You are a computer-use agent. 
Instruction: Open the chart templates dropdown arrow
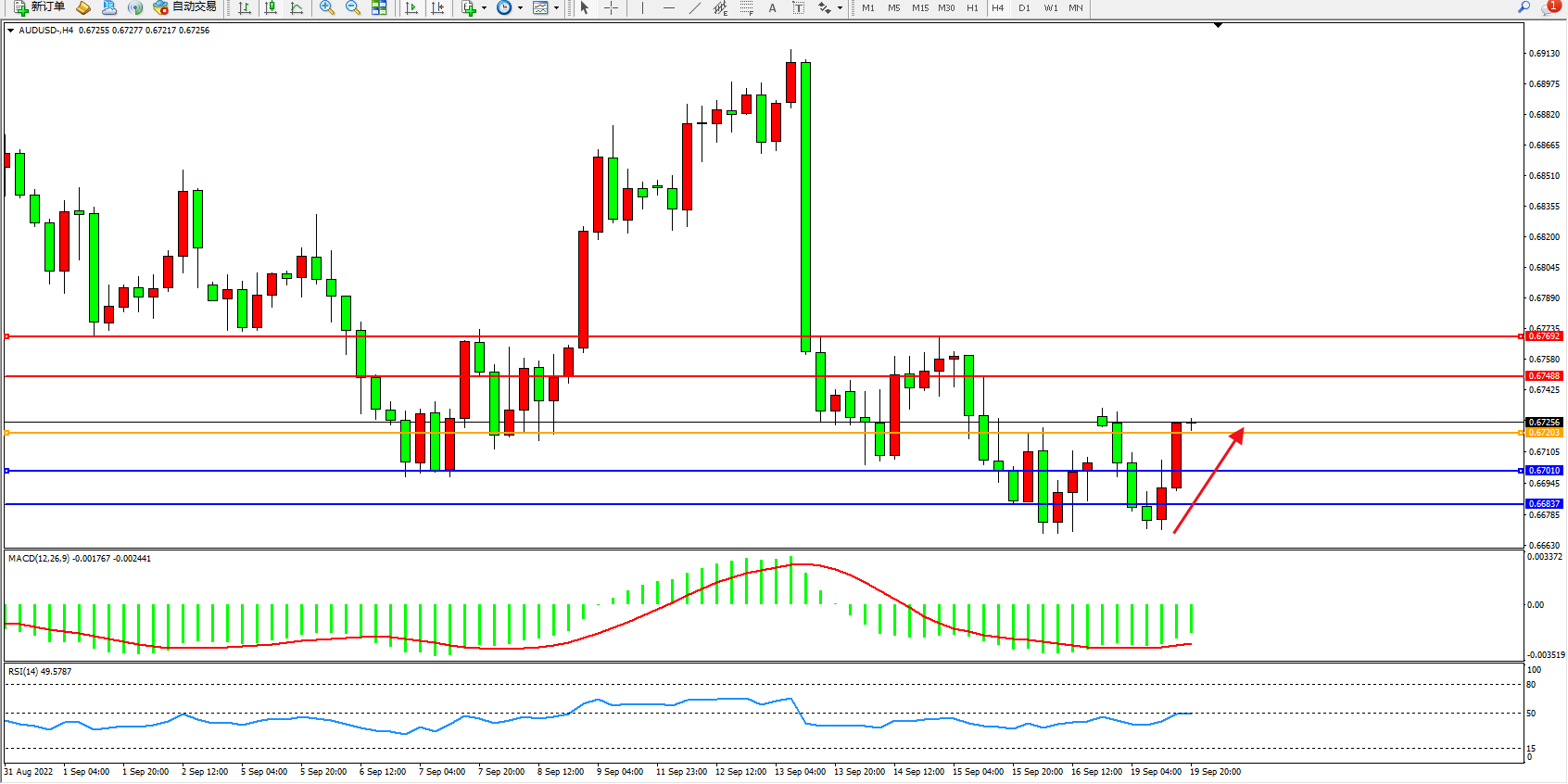tap(556, 7)
